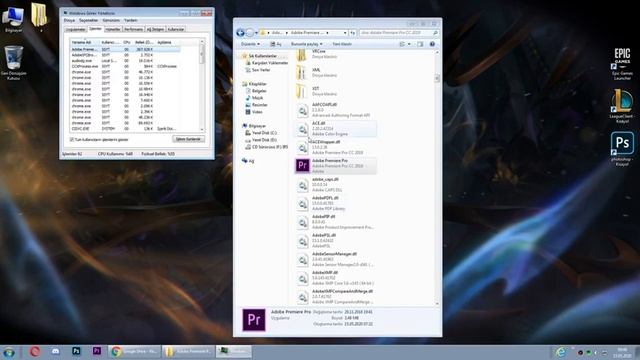The height and width of the screenshot is (360, 640).
Task: Select the ACE.dll file icon
Action: (x=302, y=129)
